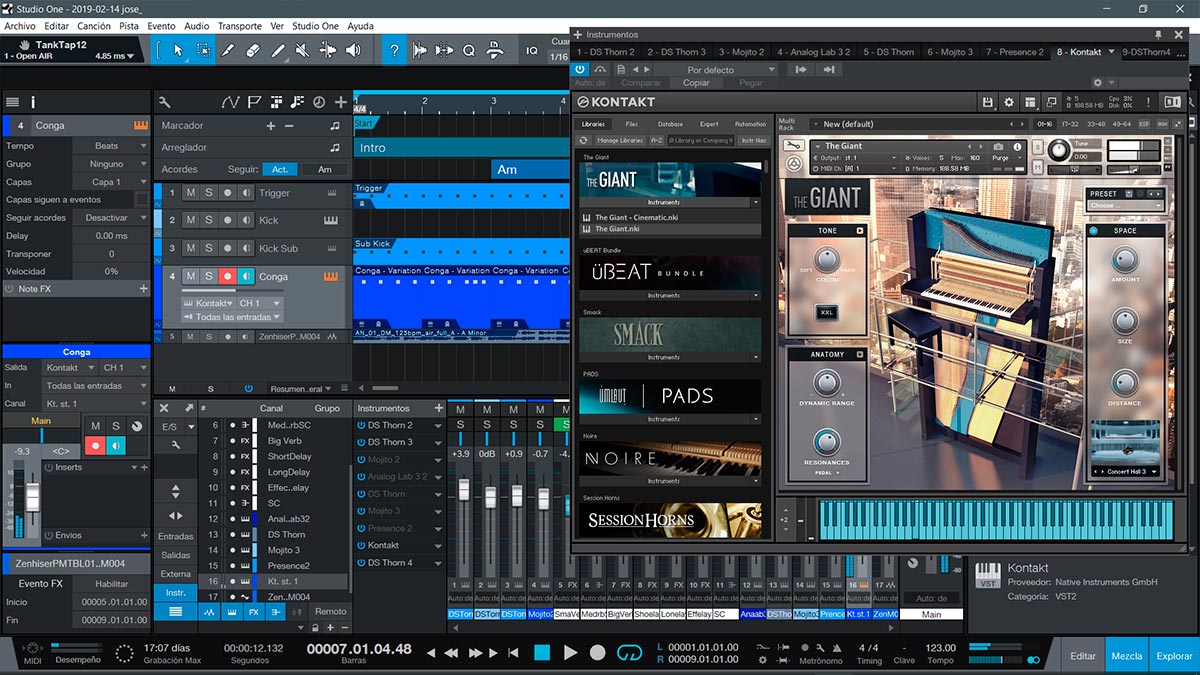Solo the Kick track
The height and width of the screenshot is (675, 1200).
(208, 220)
